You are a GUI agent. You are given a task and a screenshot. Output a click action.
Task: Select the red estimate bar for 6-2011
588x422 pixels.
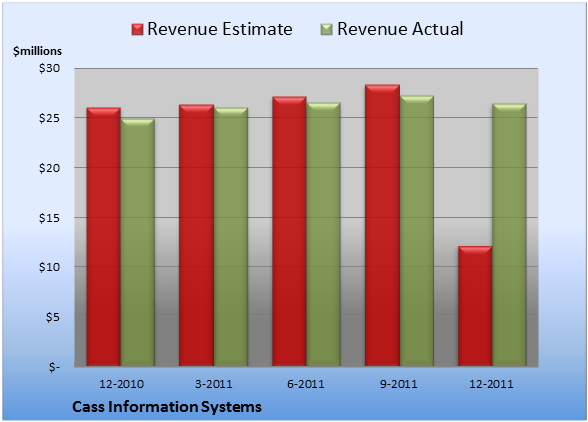click(290, 231)
